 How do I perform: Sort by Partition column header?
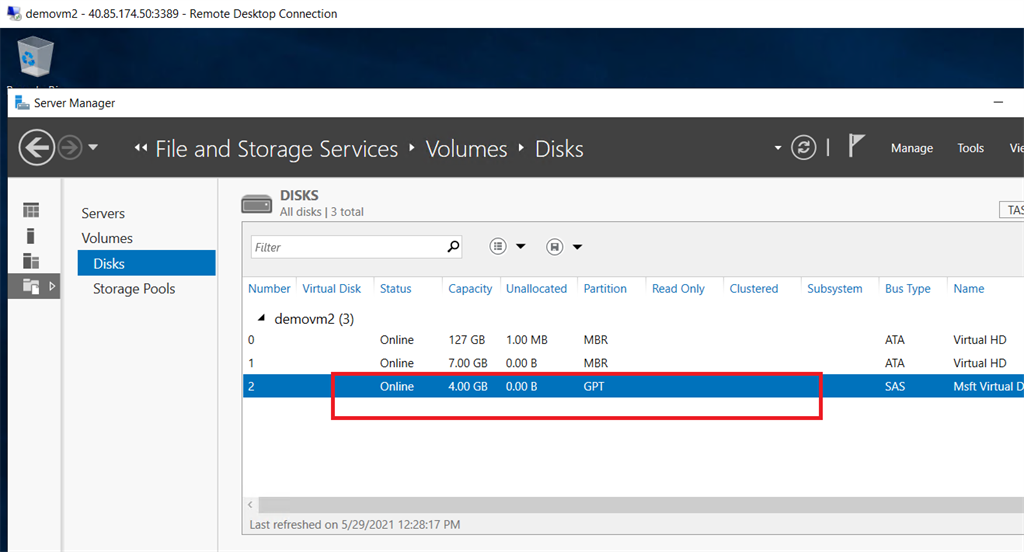(x=605, y=288)
